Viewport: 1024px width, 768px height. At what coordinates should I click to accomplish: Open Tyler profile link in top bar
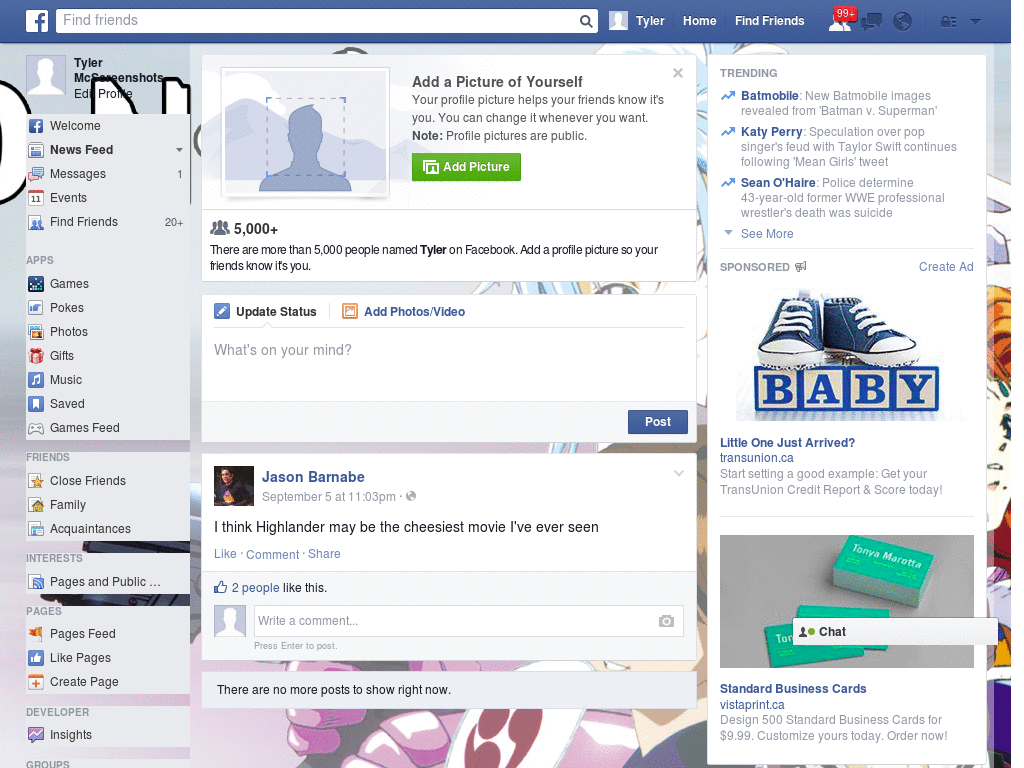[637, 21]
